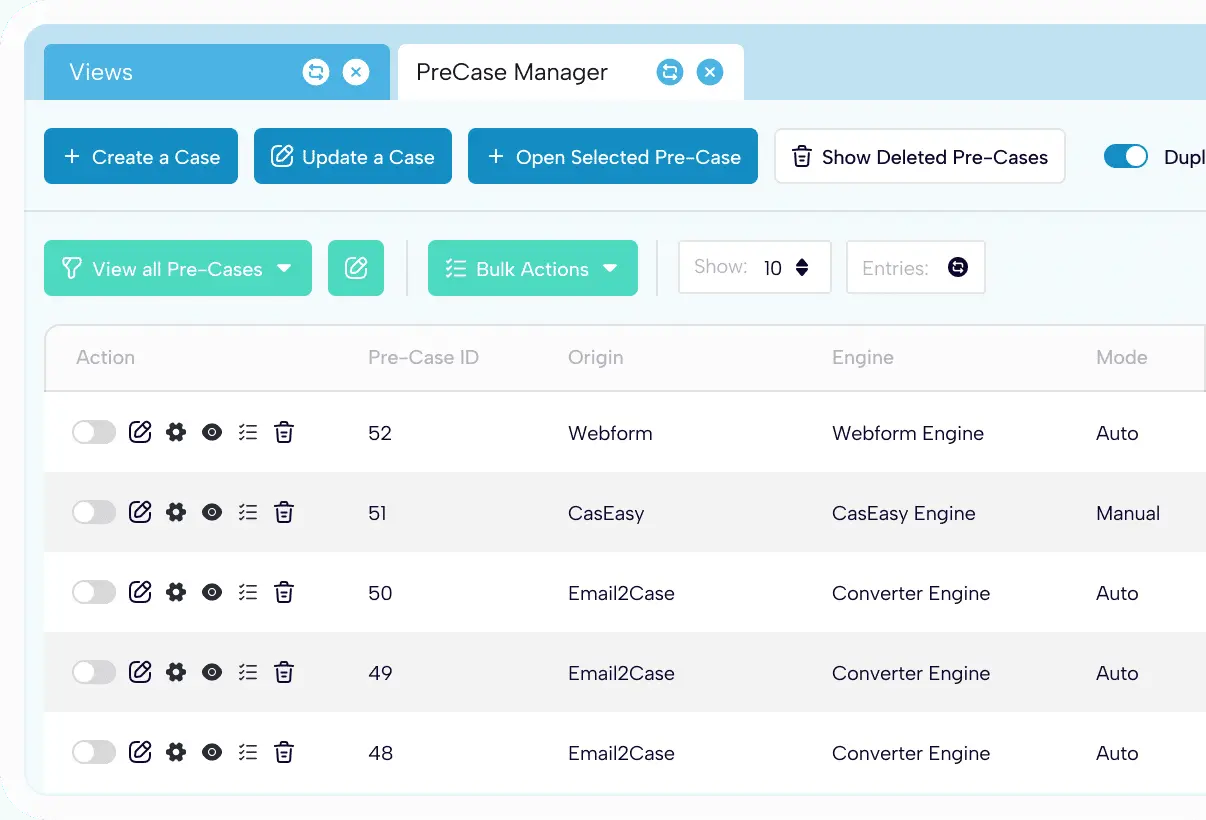Open settings gear for Pre-Case 49
Image resolution: width=1206 pixels, height=820 pixels.
pos(176,672)
